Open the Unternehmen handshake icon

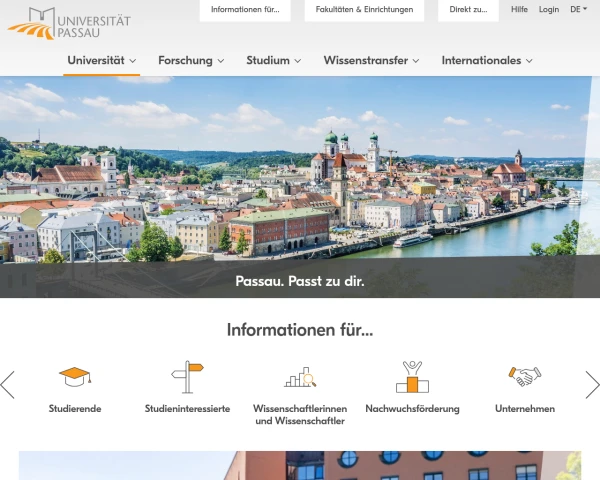[x=525, y=377]
